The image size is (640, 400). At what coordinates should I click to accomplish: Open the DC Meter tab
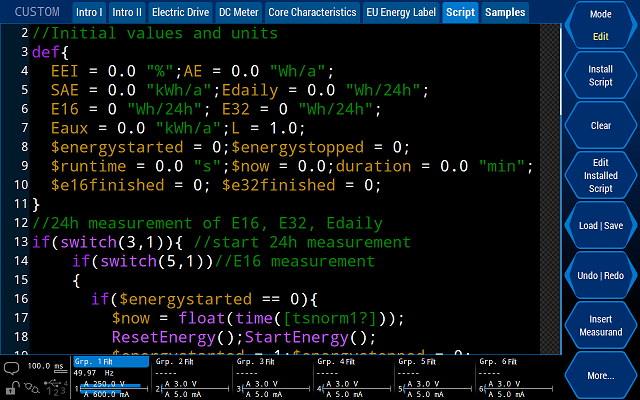[x=238, y=12]
